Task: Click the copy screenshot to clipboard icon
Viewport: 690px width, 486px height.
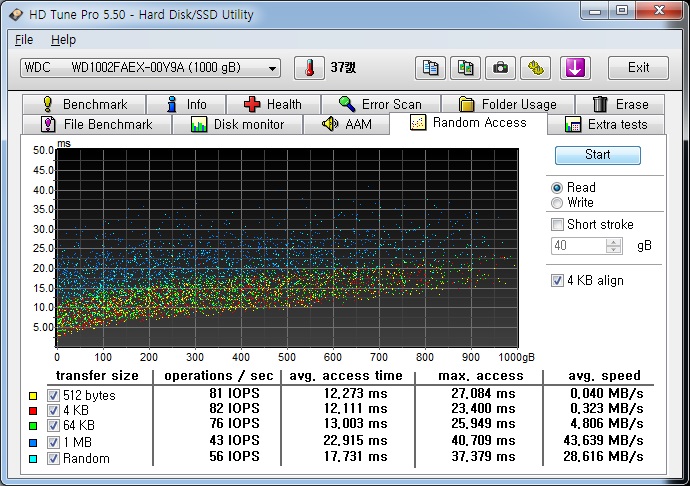Action: pyautogui.click(x=465, y=68)
